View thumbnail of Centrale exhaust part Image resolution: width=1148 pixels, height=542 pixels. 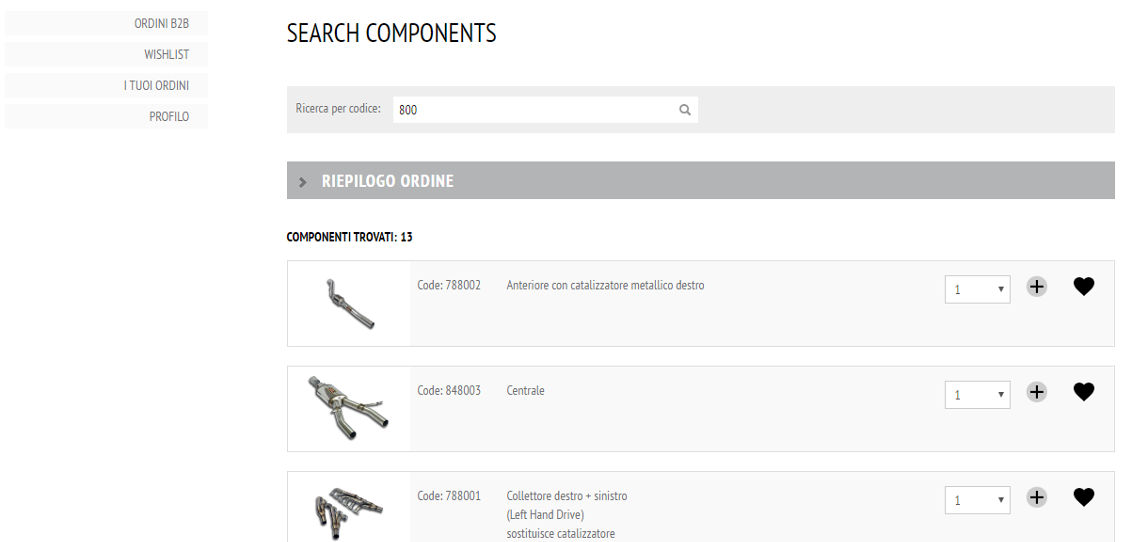coord(349,409)
